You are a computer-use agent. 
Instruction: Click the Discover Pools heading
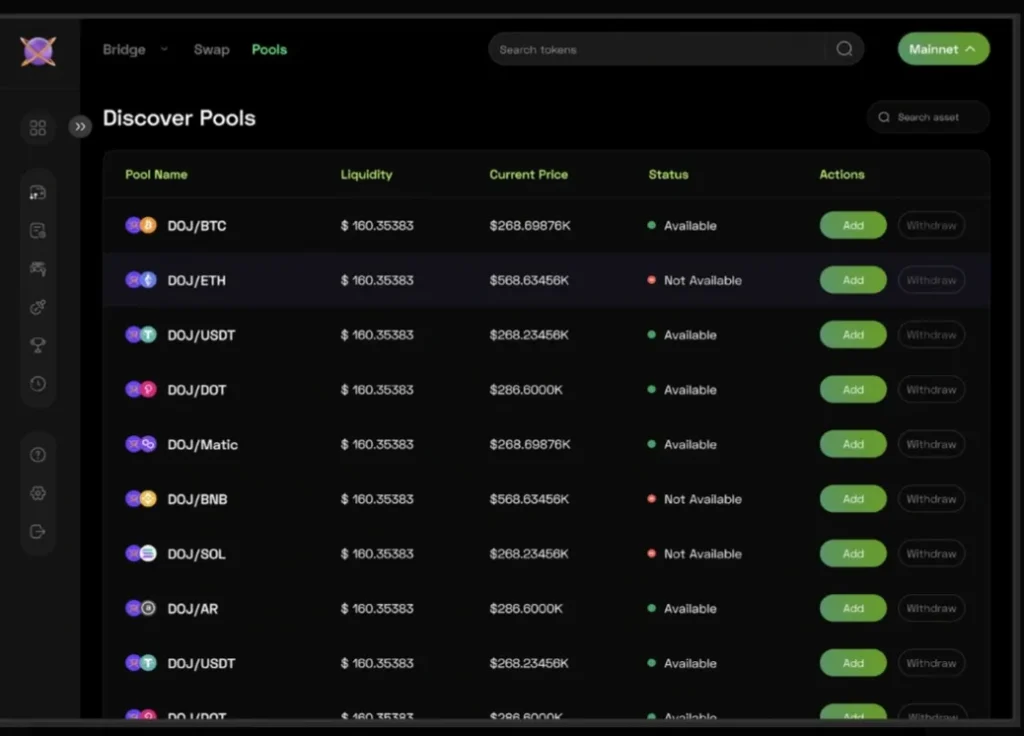coord(179,118)
